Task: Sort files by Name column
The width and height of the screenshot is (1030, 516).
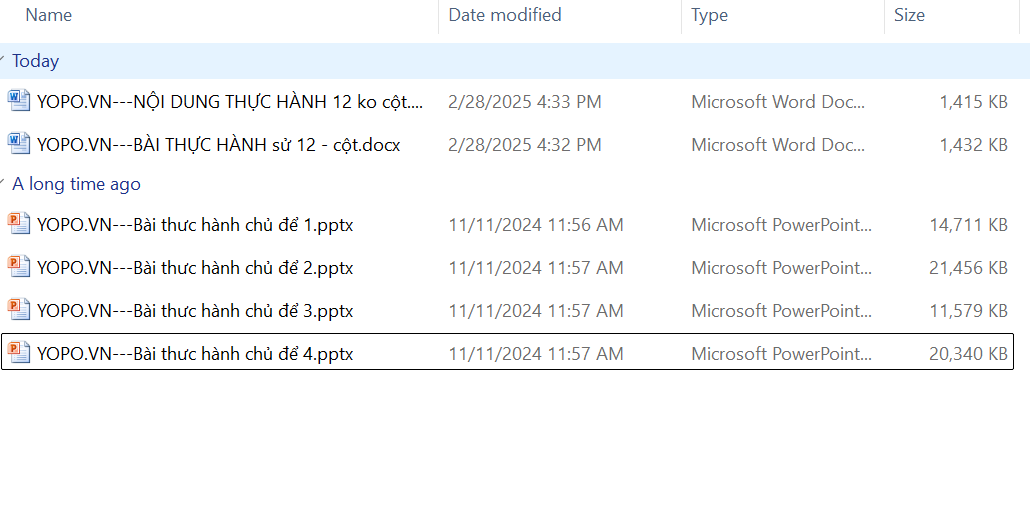Action: click(49, 15)
